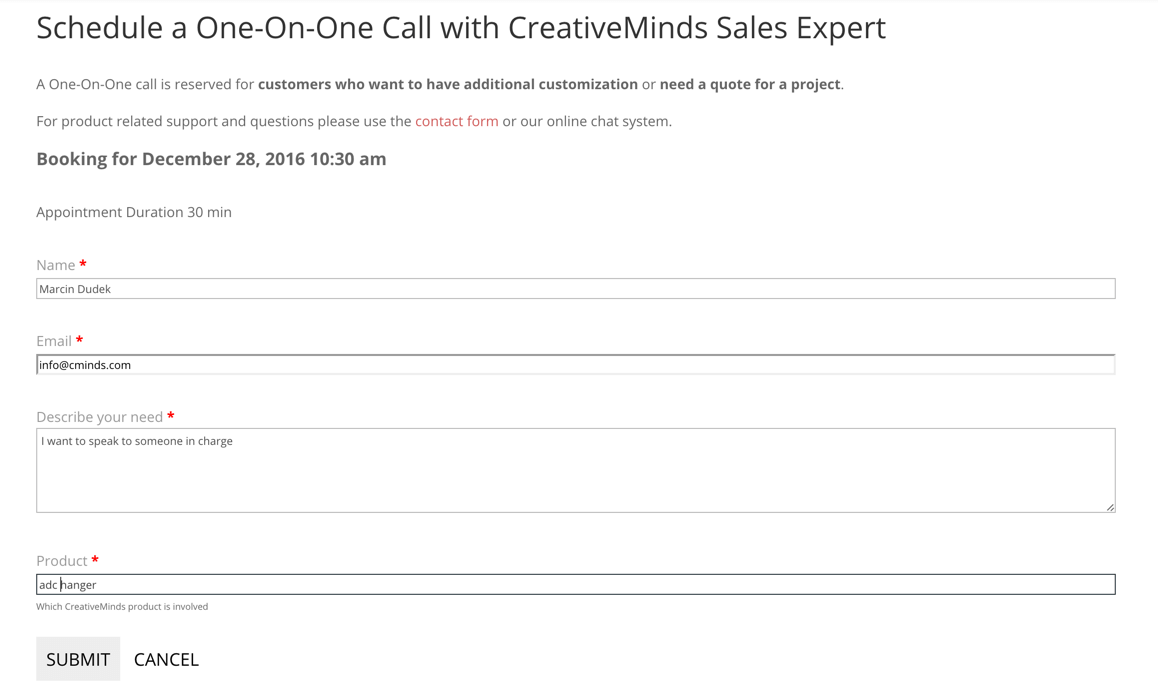Click the CANCEL button

pyautogui.click(x=166, y=660)
